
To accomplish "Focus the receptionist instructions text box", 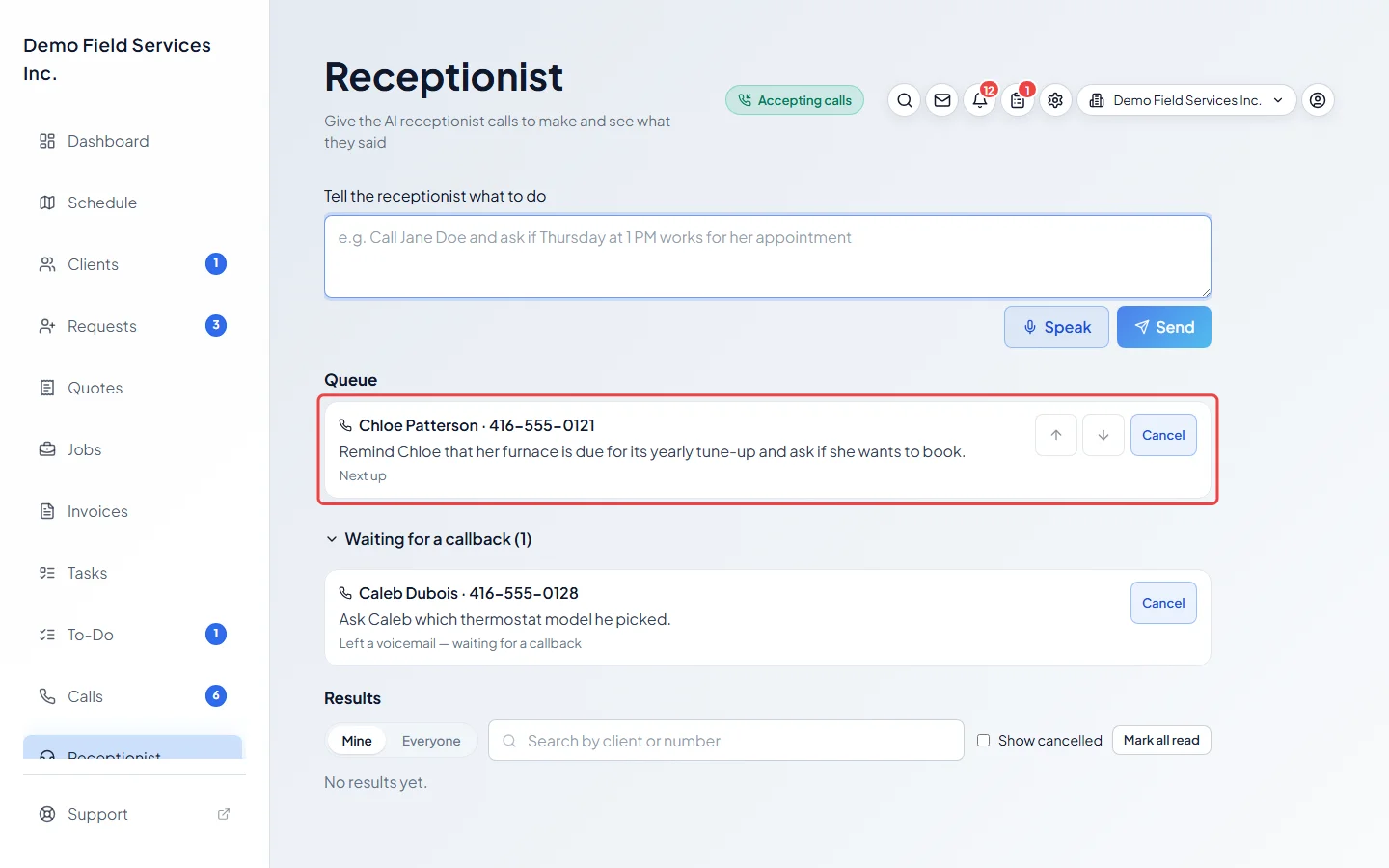I will [x=768, y=257].
